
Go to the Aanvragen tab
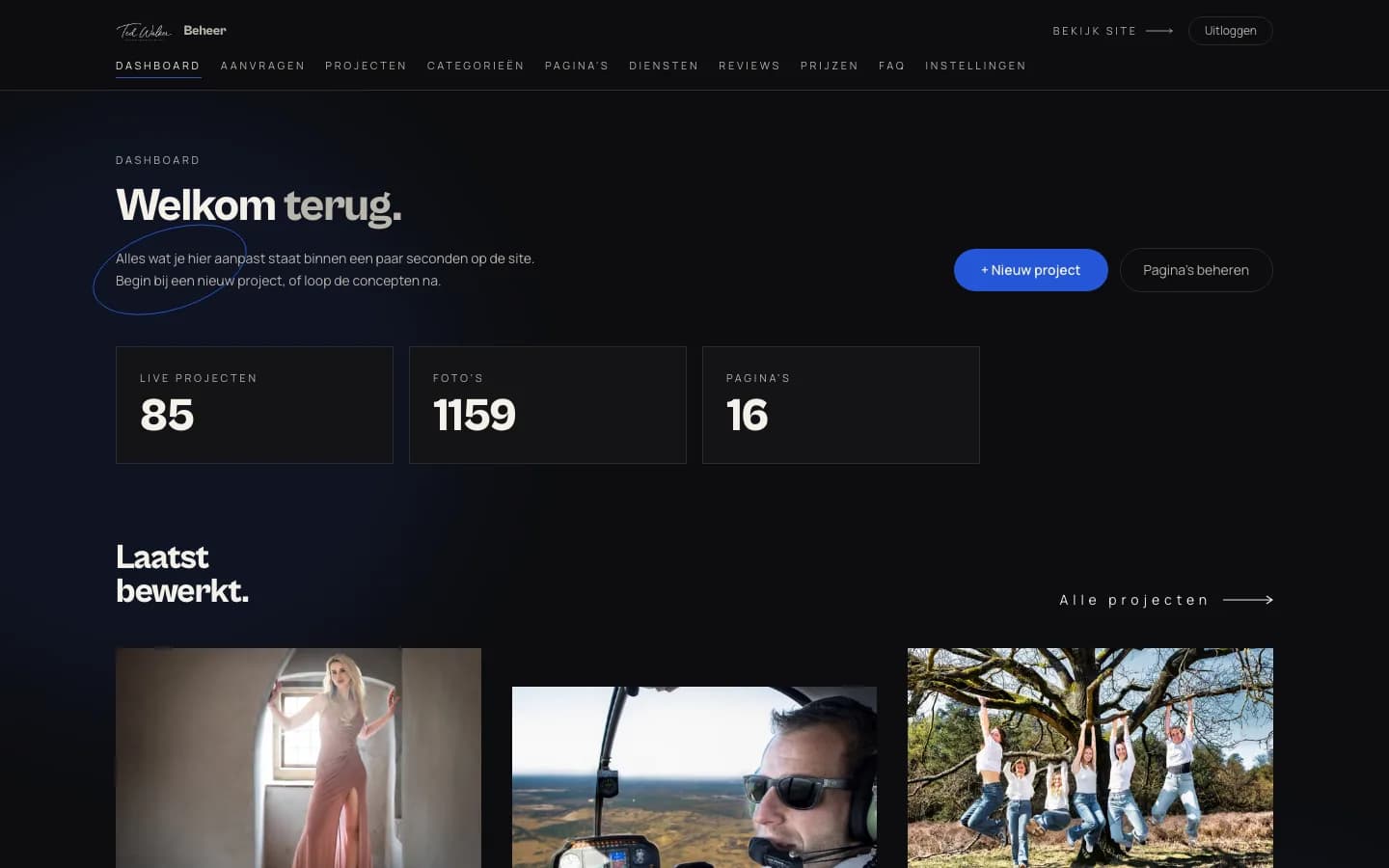click(262, 66)
